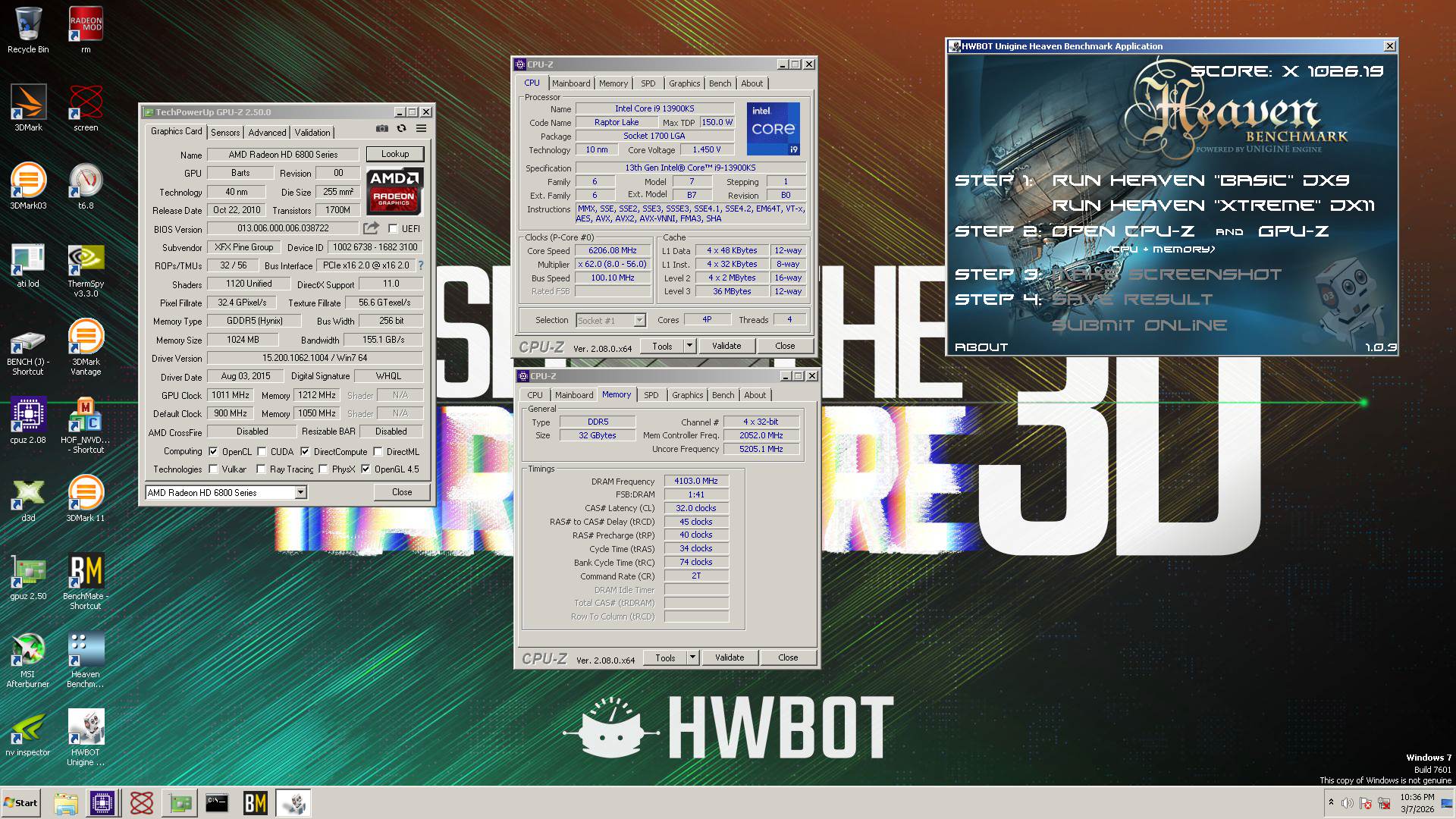Viewport: 1456px width, 819px height.
Task: Open the 3DMark 11 desktop icon
Action: (x=86, y=499)
